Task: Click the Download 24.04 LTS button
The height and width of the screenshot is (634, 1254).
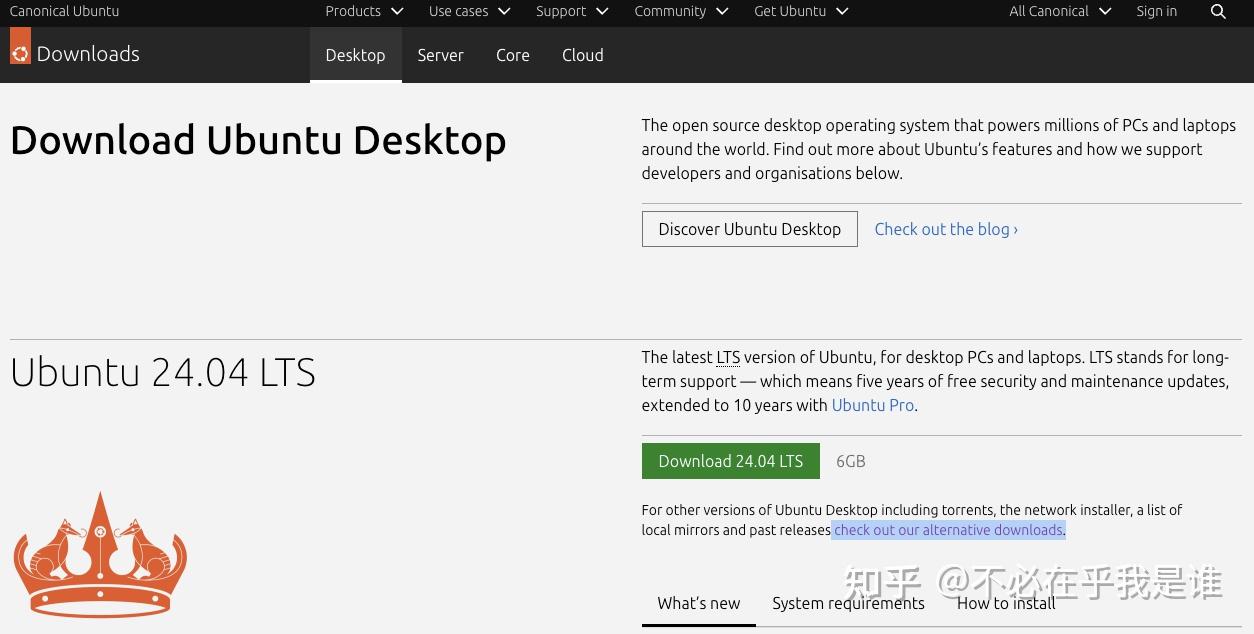Action: (x=730, y=461)
